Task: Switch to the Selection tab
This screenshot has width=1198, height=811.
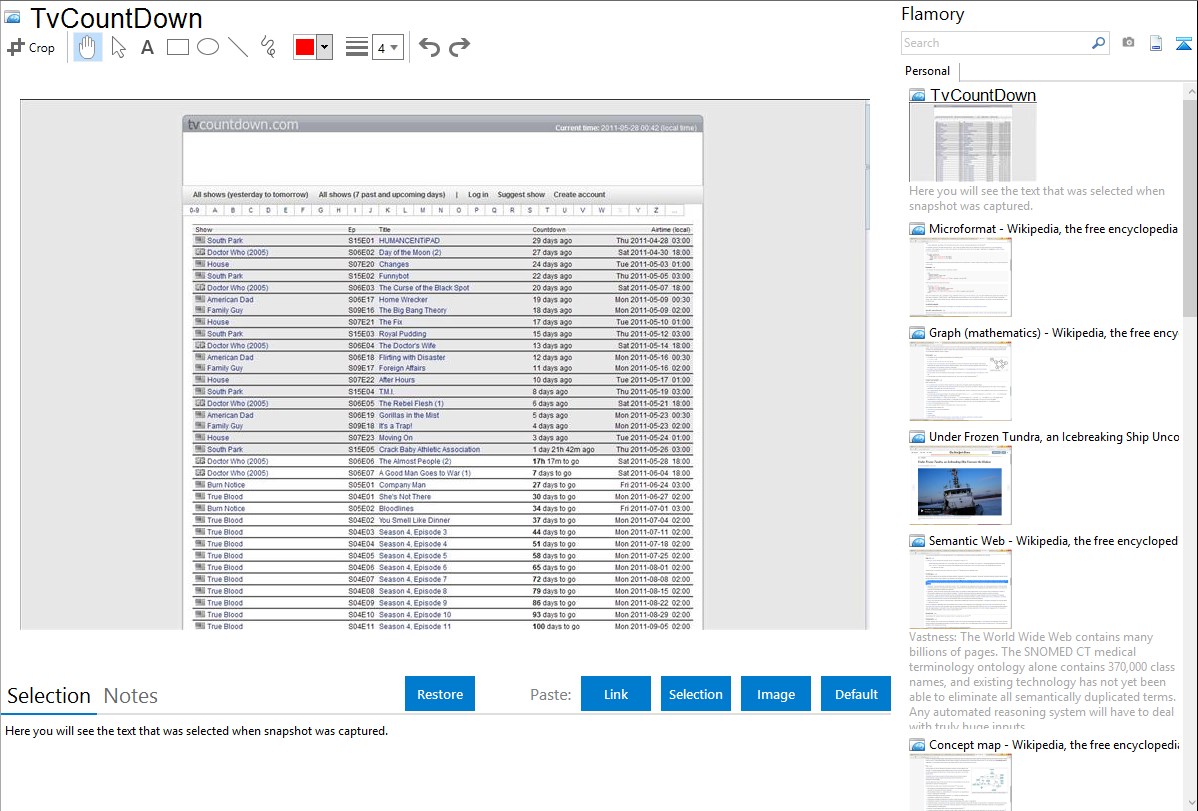Action: click(x=49, y=696)
